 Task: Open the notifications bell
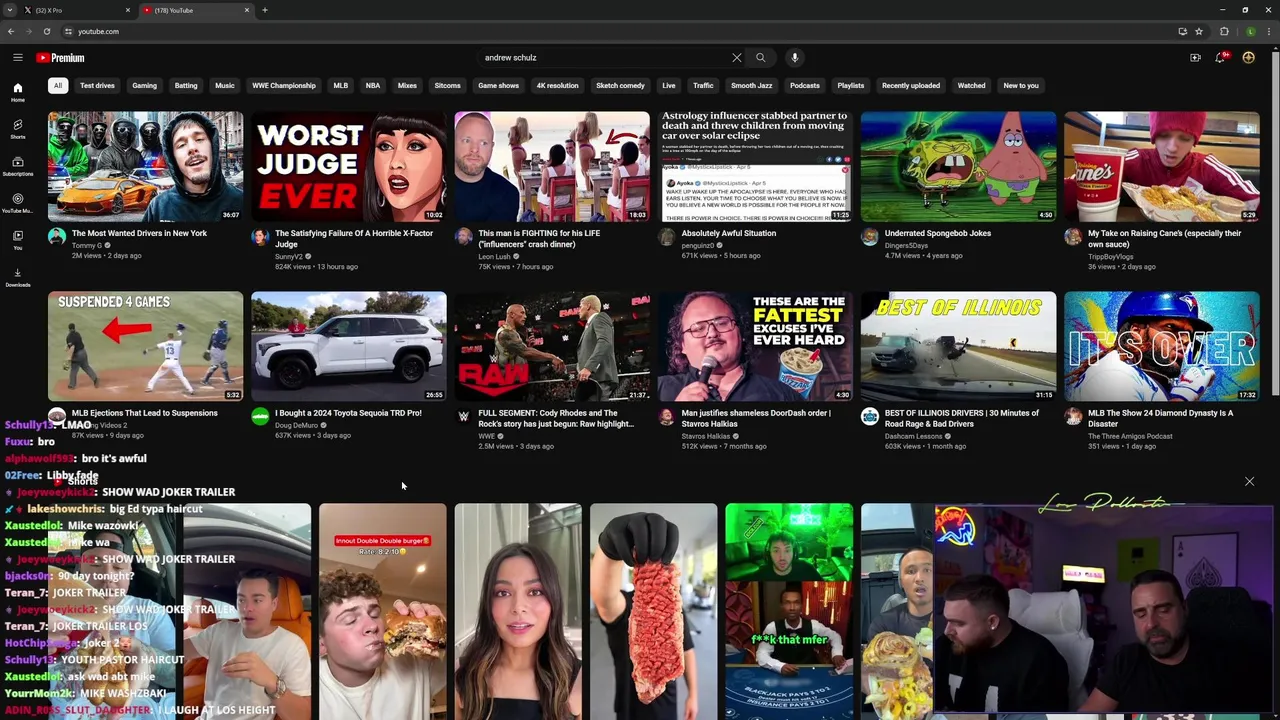tap(1221, 58)
